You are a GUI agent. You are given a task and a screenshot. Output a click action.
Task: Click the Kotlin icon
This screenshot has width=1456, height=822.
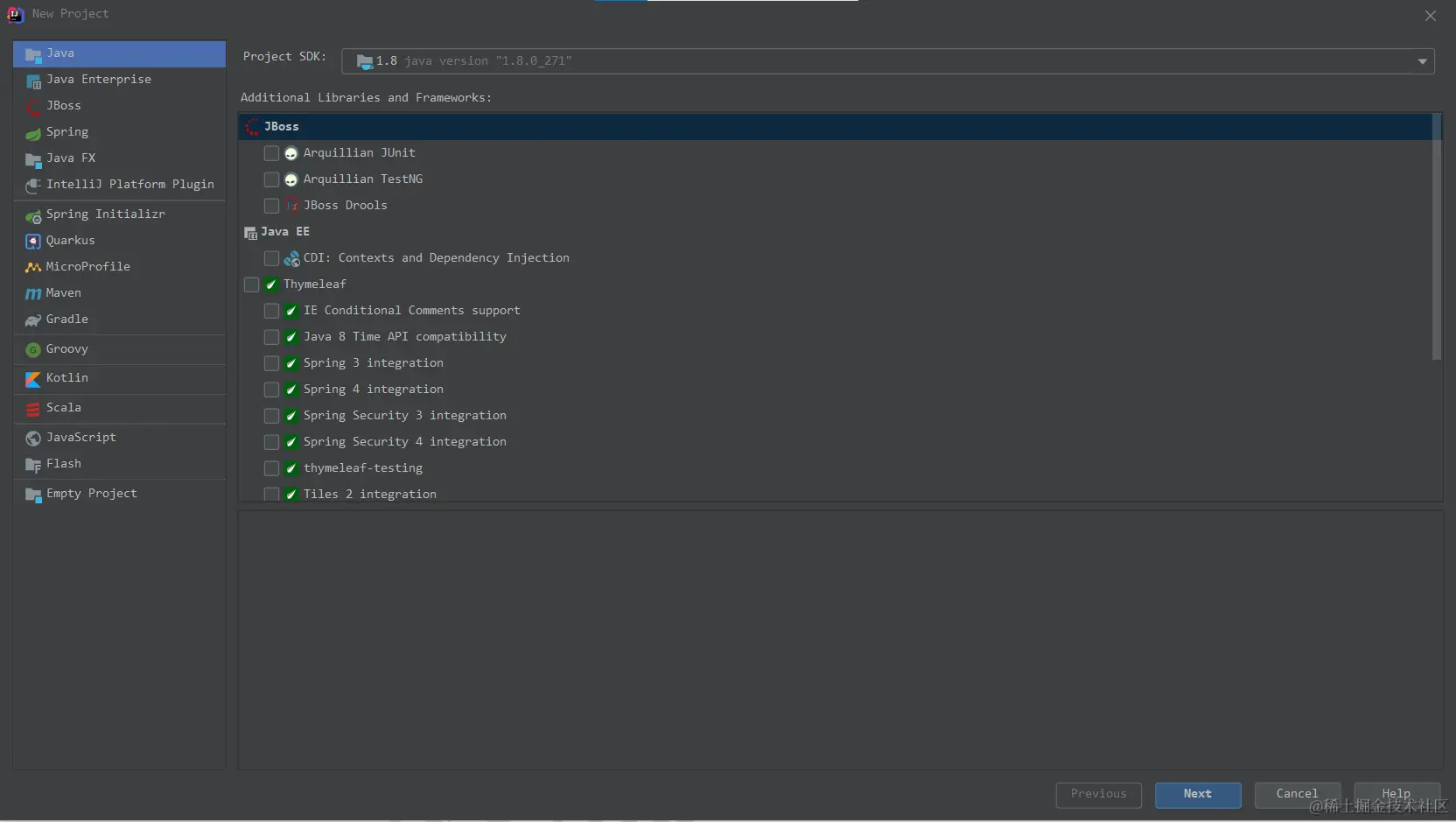pyautogui.click(x=33, y=379)
